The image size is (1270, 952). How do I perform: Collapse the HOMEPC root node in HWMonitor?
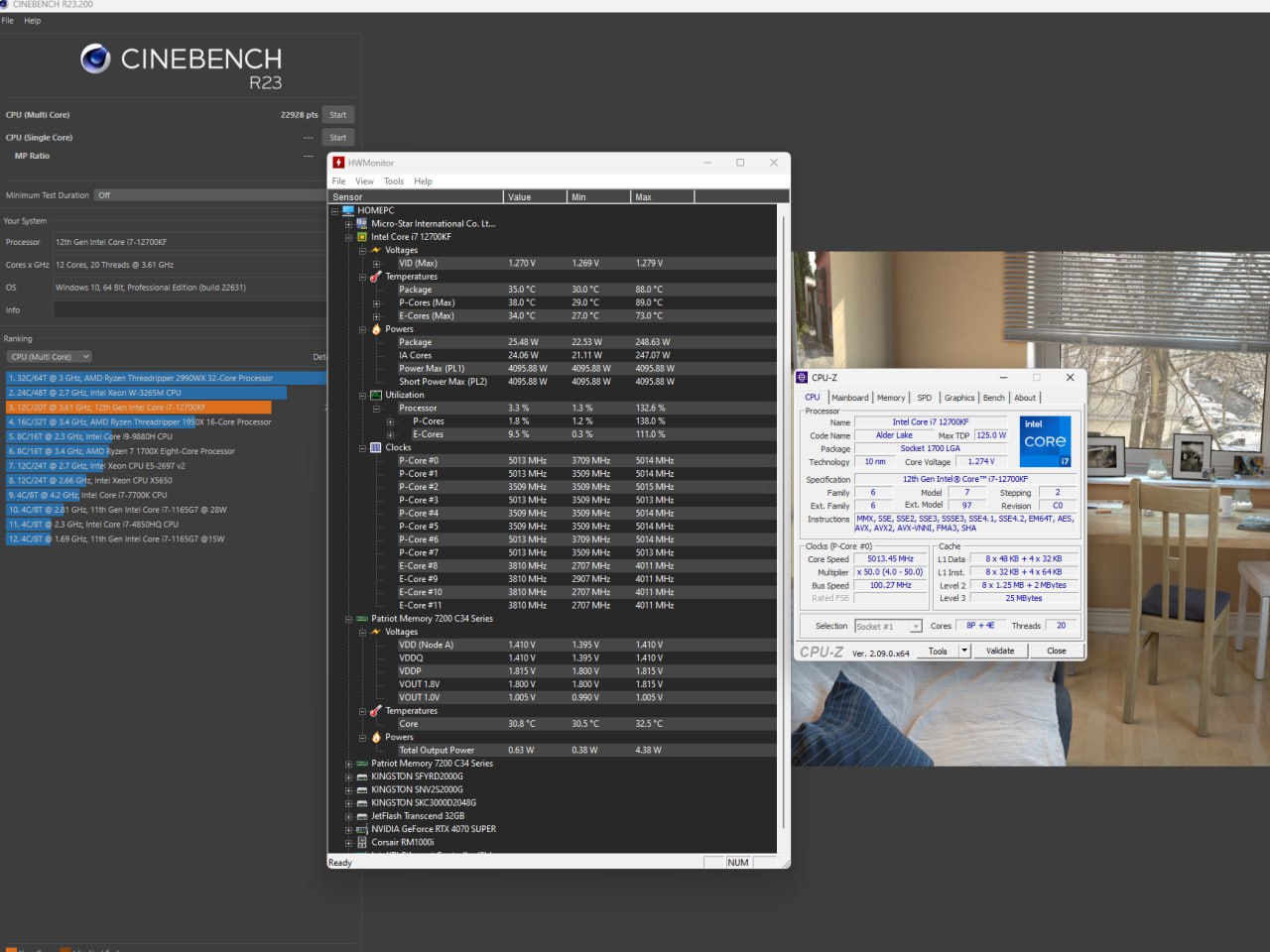tap(334, 210)
